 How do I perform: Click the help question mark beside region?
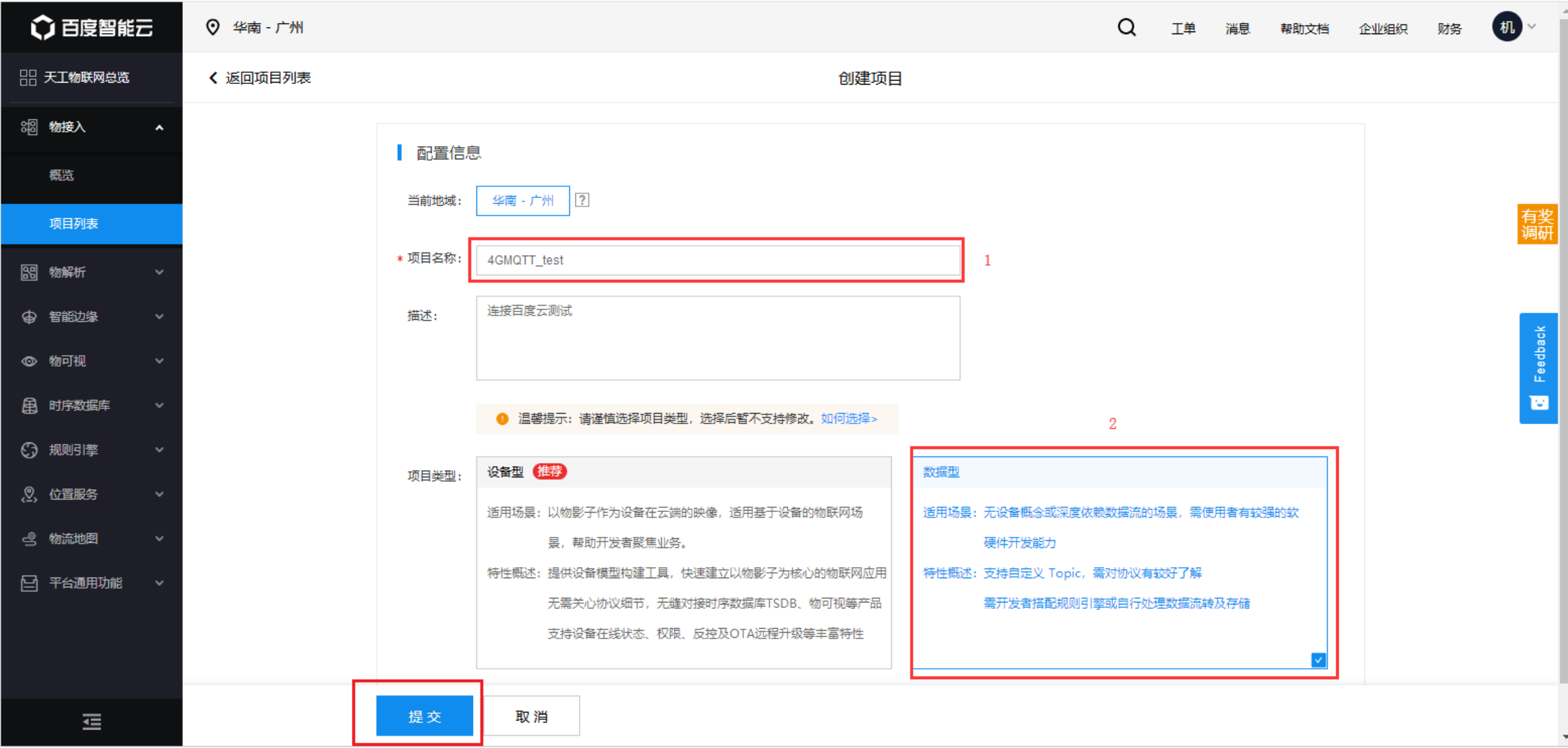(583, 200)
